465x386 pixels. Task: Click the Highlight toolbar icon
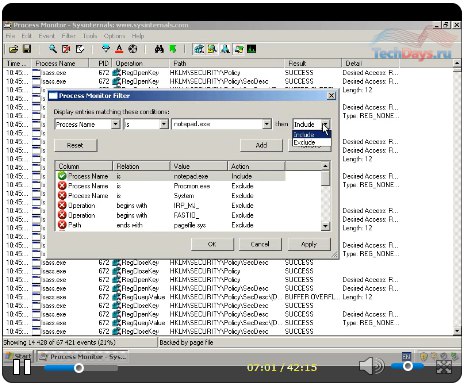click(119, 49)
